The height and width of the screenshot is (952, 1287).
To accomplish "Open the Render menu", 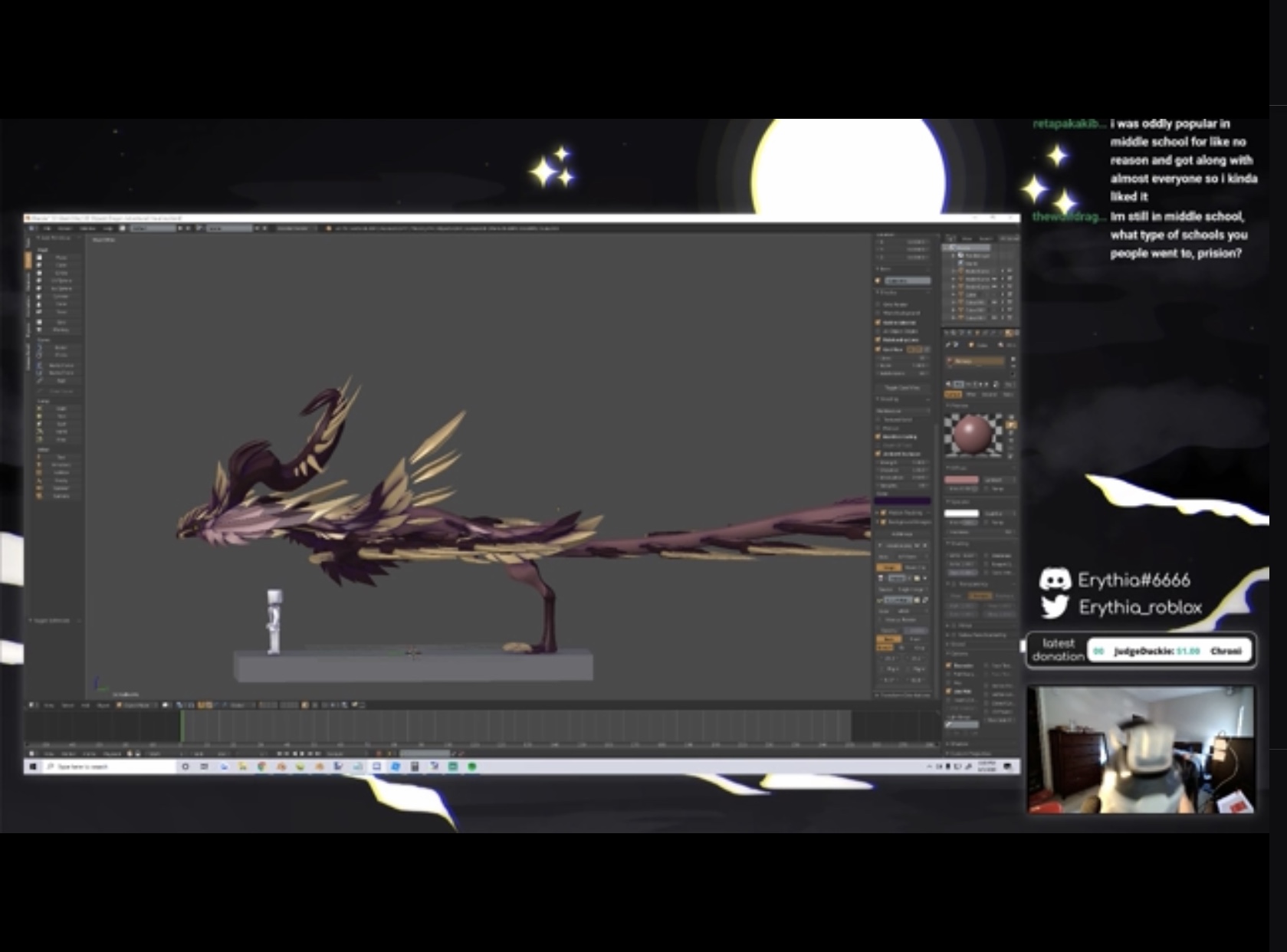I will point(65,228).
